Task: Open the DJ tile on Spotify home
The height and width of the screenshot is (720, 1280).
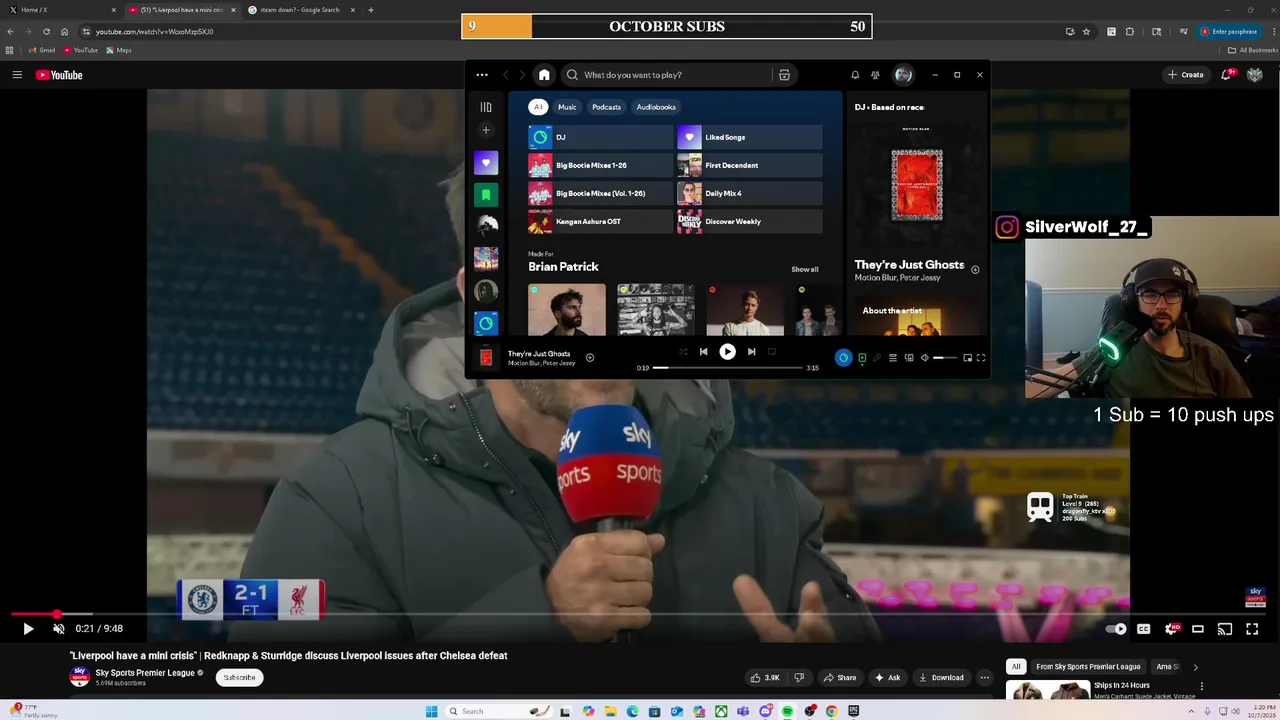Action: [601, 137]
